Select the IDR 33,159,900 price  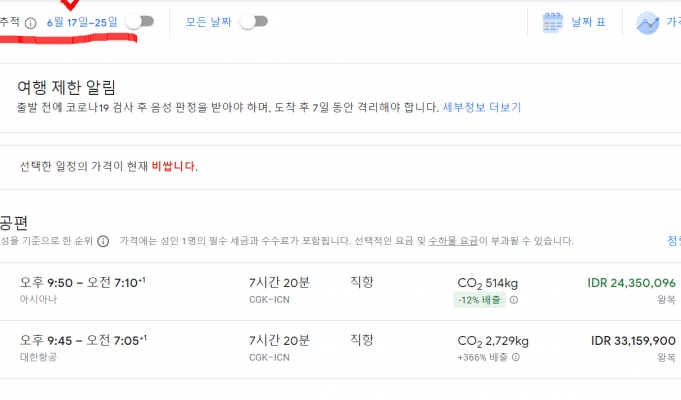[633, 340]
